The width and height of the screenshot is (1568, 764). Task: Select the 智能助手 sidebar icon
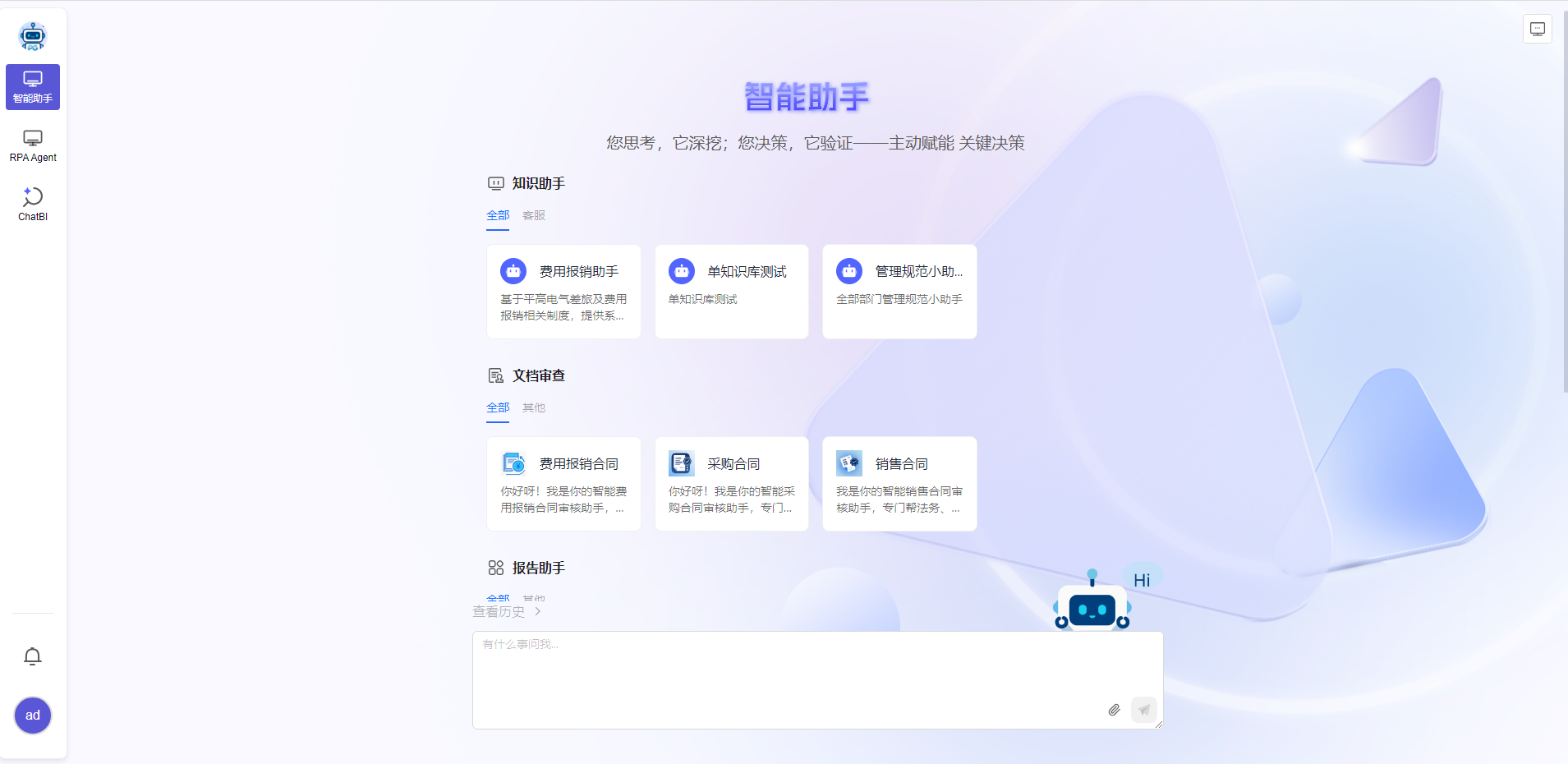(33, 86)
